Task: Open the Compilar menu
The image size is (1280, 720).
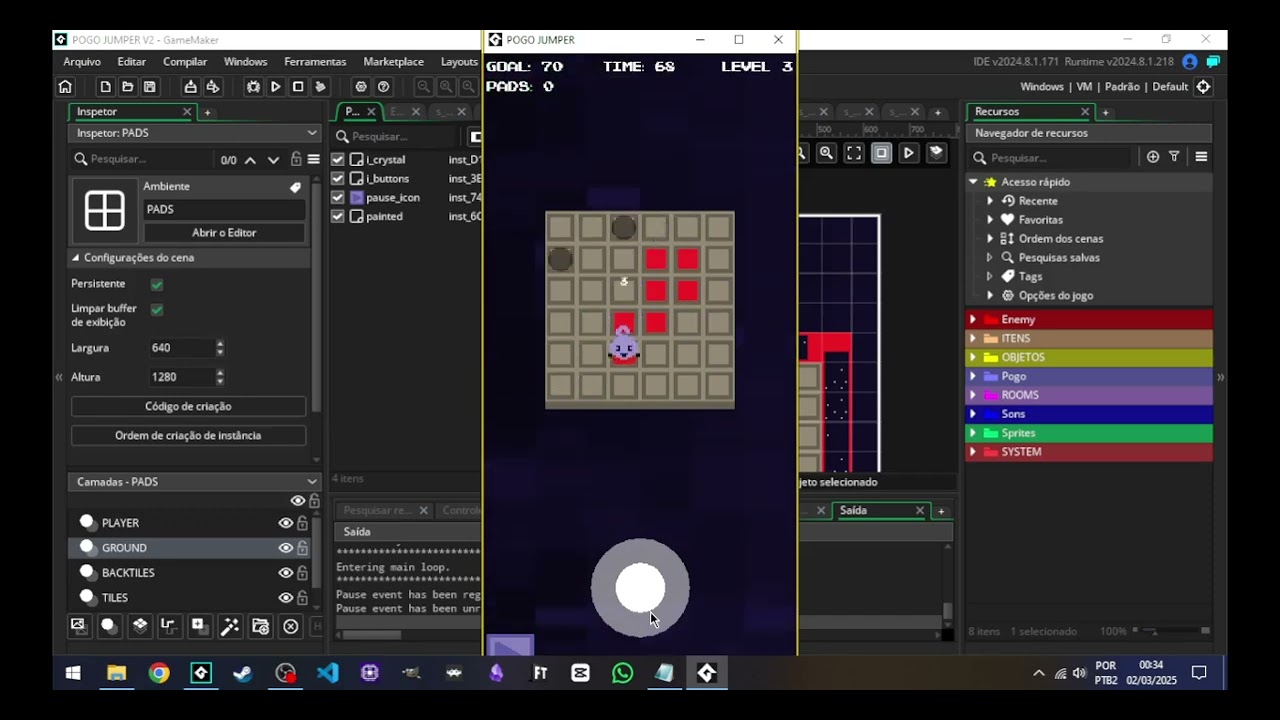Action: tap(185, 62)
